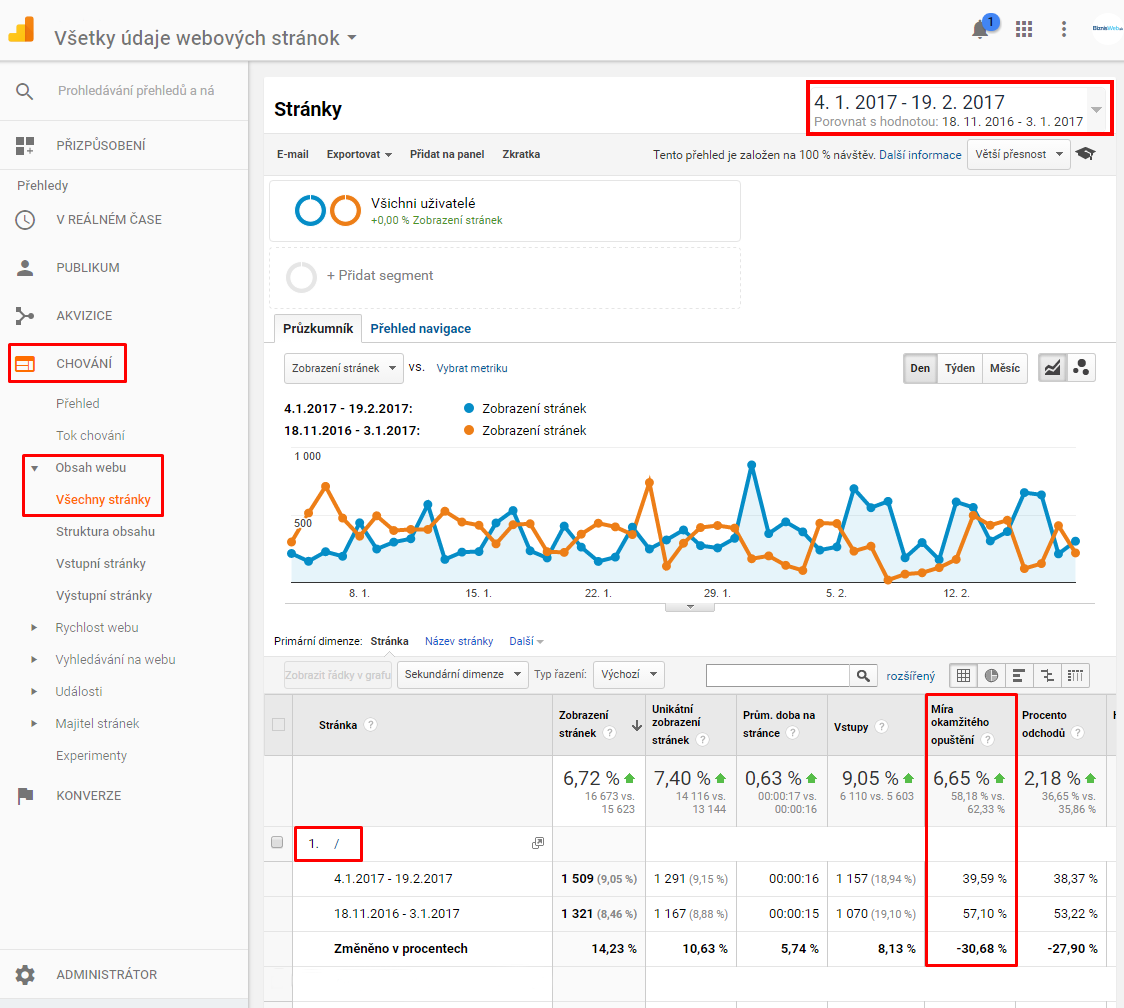The image size is (1124, 1008).
Task: Set chart granularity to Měsíc
Action: (1004, 369)
